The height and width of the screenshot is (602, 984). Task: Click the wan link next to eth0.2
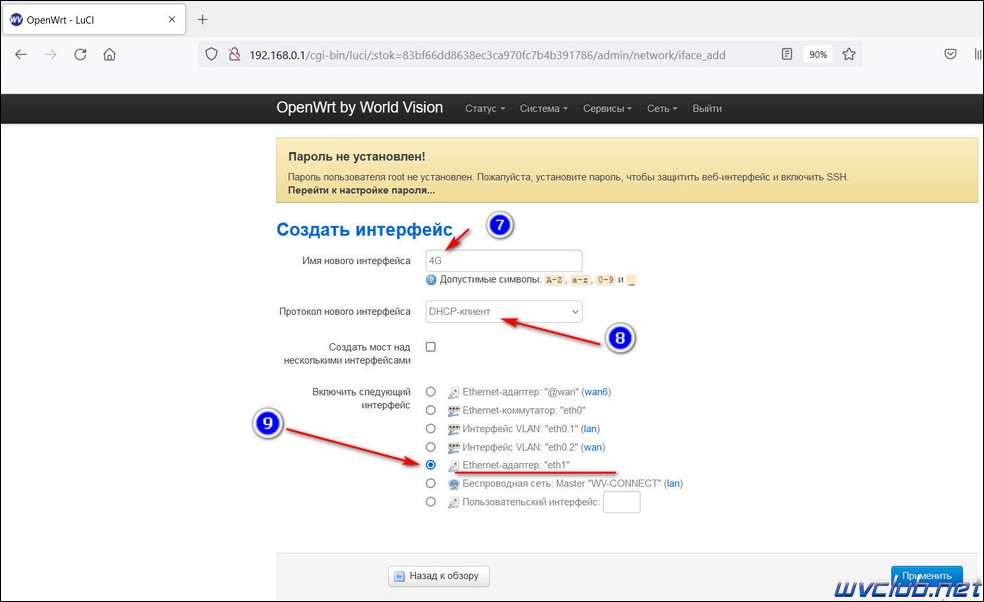tap(593, 447)
